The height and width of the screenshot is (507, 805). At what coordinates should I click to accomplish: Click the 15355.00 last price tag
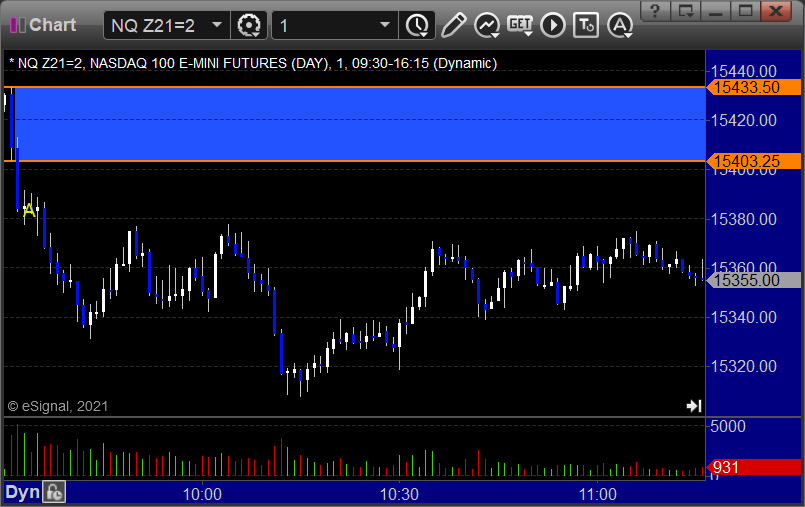[x=754, y=280]
